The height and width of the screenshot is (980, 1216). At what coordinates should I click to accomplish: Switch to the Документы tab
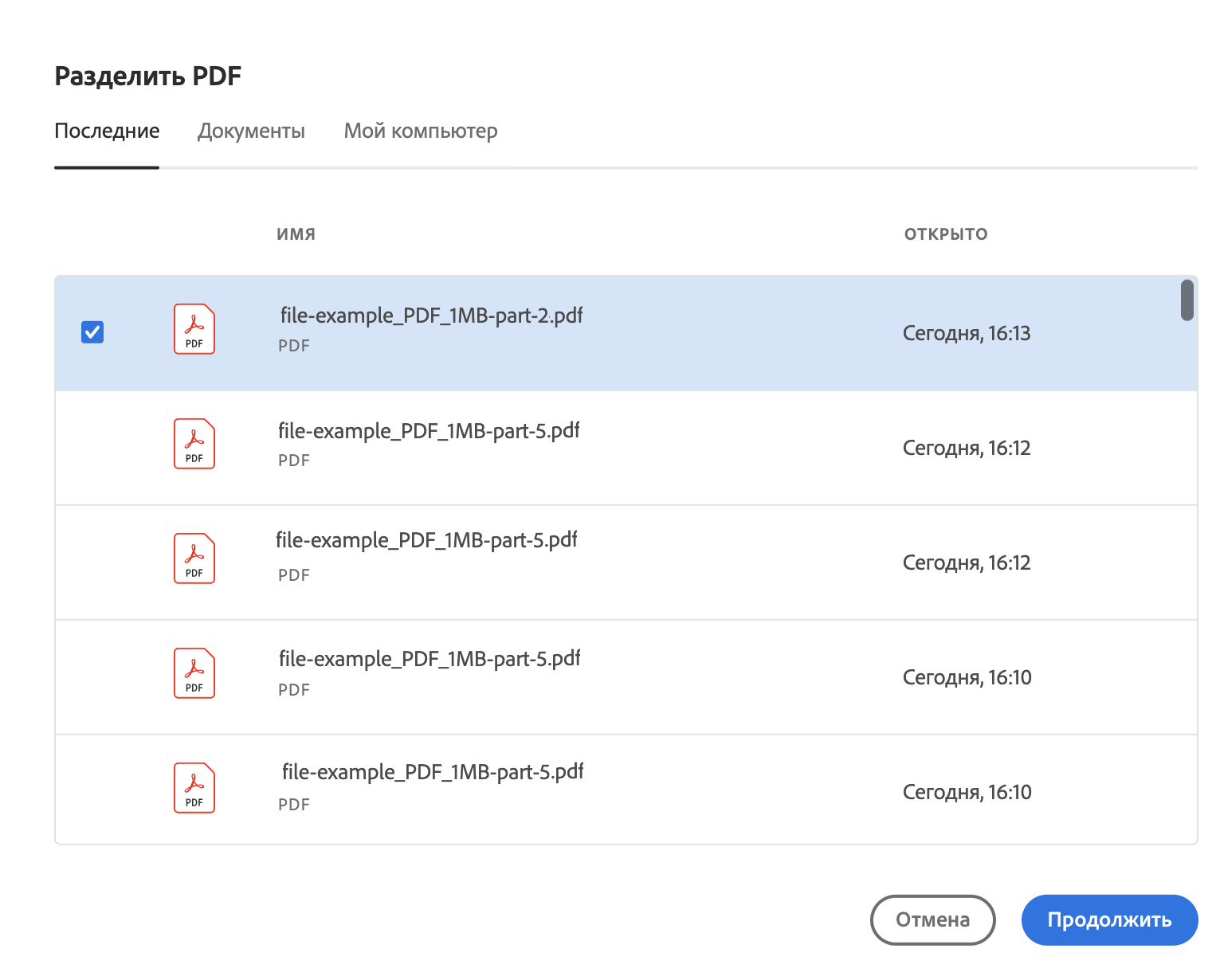pyautogui.click(x=251, y=131)
